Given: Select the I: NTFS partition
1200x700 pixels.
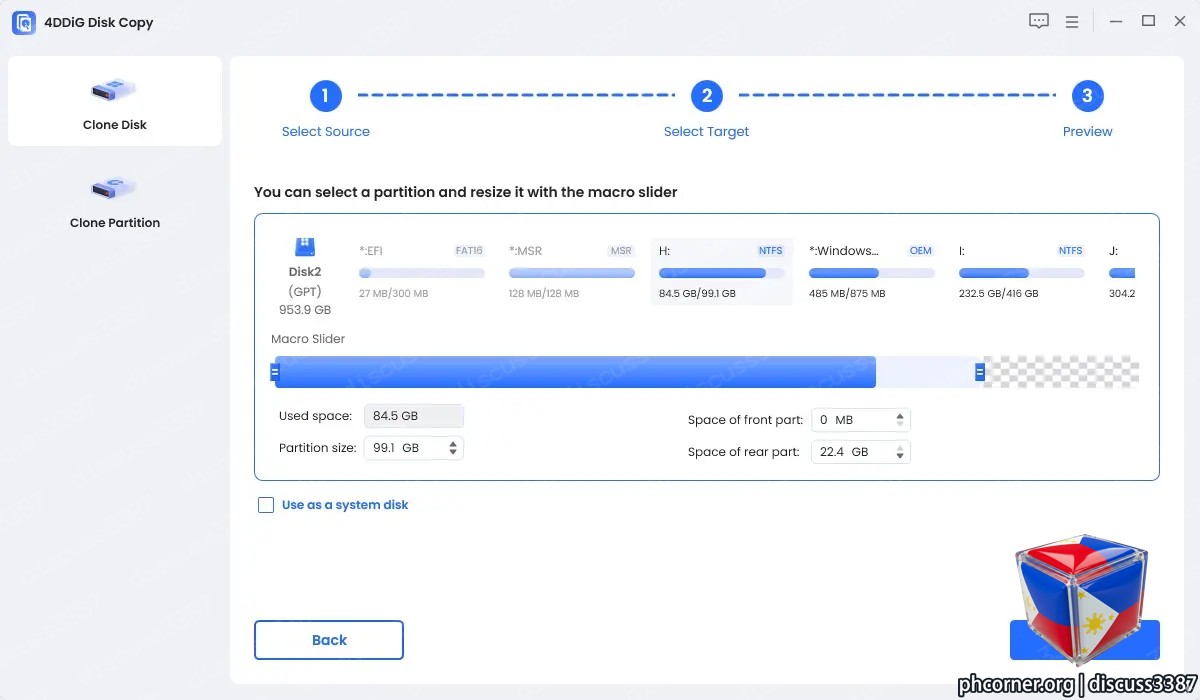Looking at the screenshot, I should coord(1022,272).
